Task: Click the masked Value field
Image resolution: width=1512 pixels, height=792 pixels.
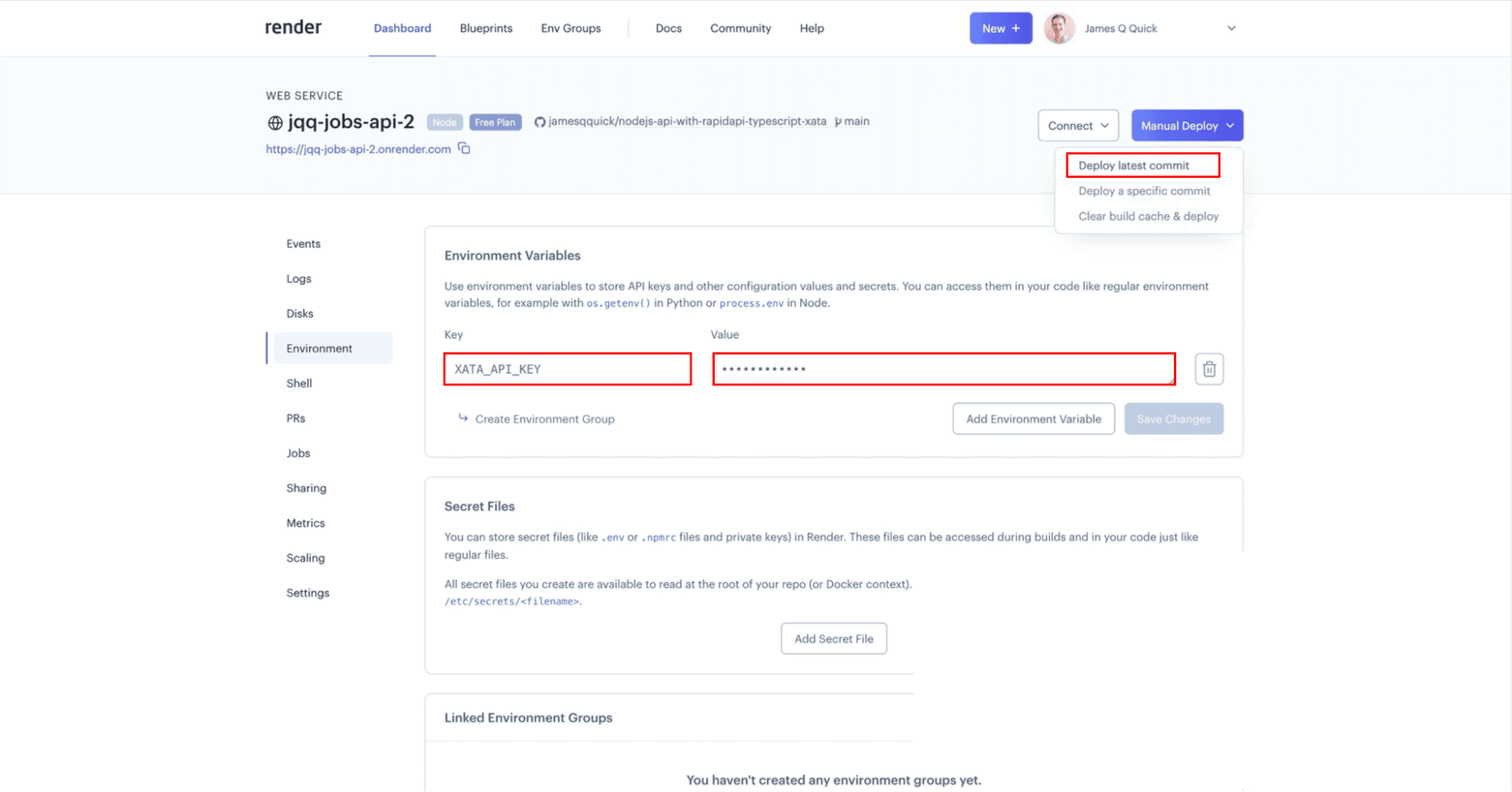Action: coord(944,369)
